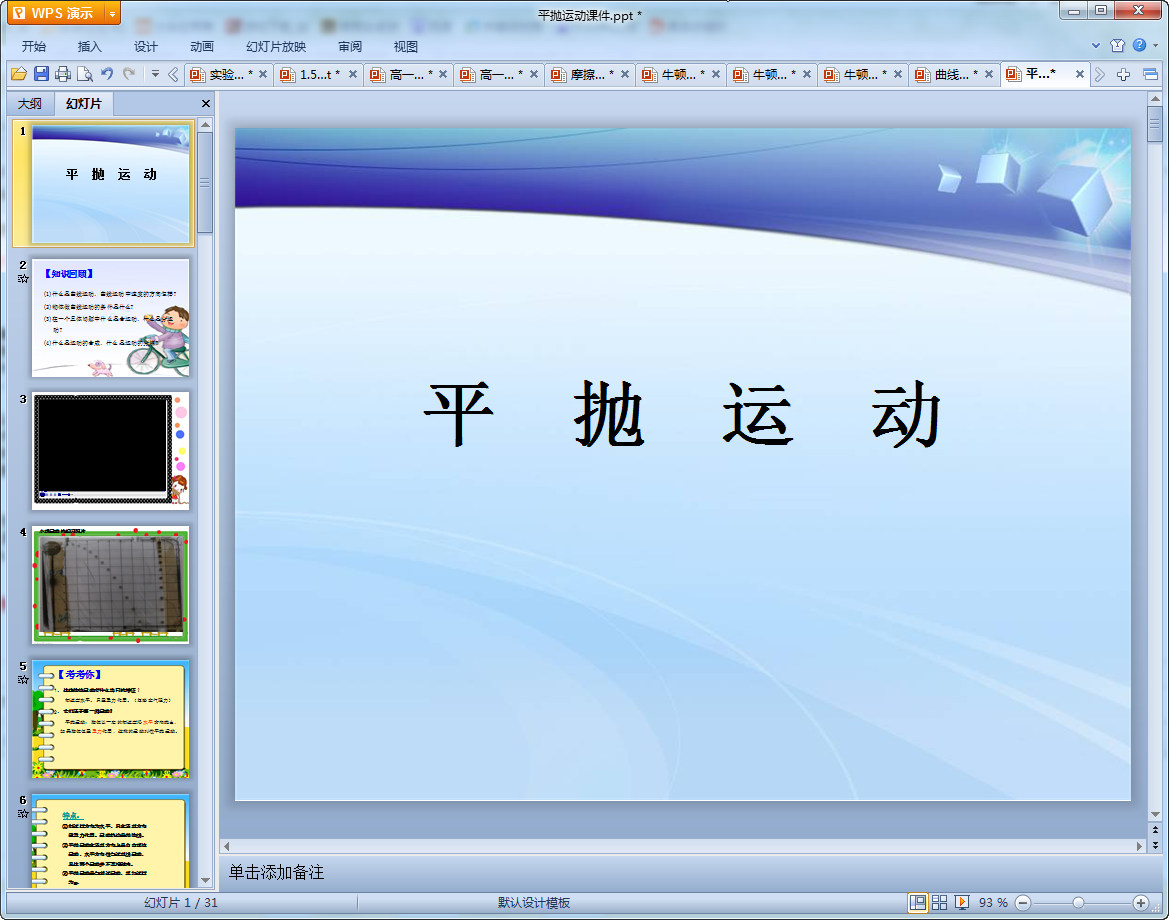This screenshot has height=920, width=1169.
Task: Click the Open folder icon in toolbar
Action: [18, 74]
